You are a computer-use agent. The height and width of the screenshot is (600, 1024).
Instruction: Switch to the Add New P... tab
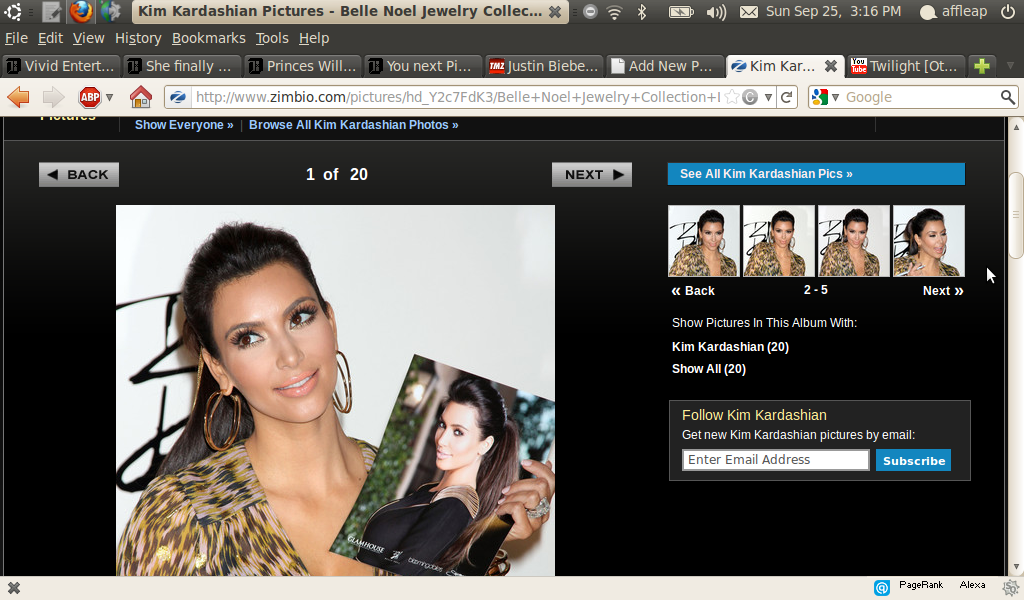click(x=663, y=66)
